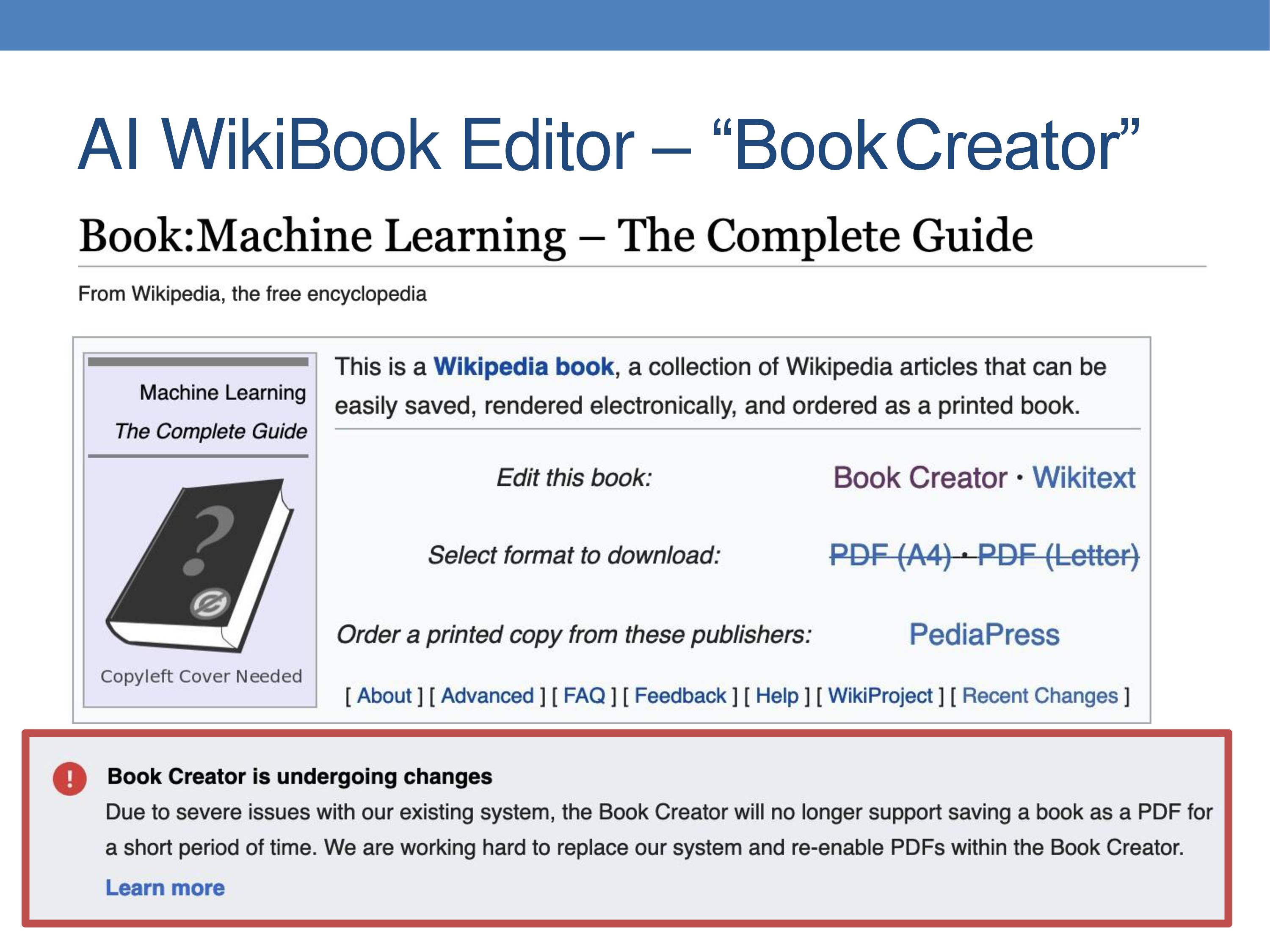Open the About link

point(384,696)
